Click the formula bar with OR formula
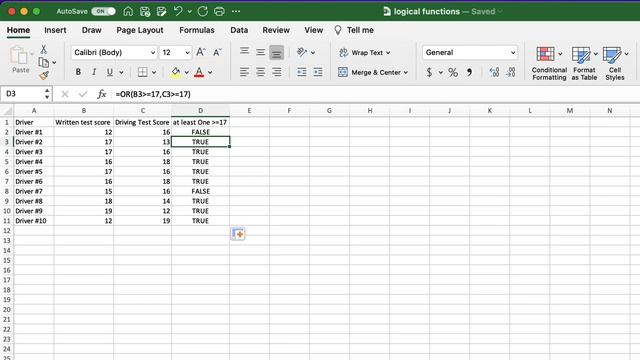Image resolution: width=640 pixels, height=360 pixels. coord(376,94)
